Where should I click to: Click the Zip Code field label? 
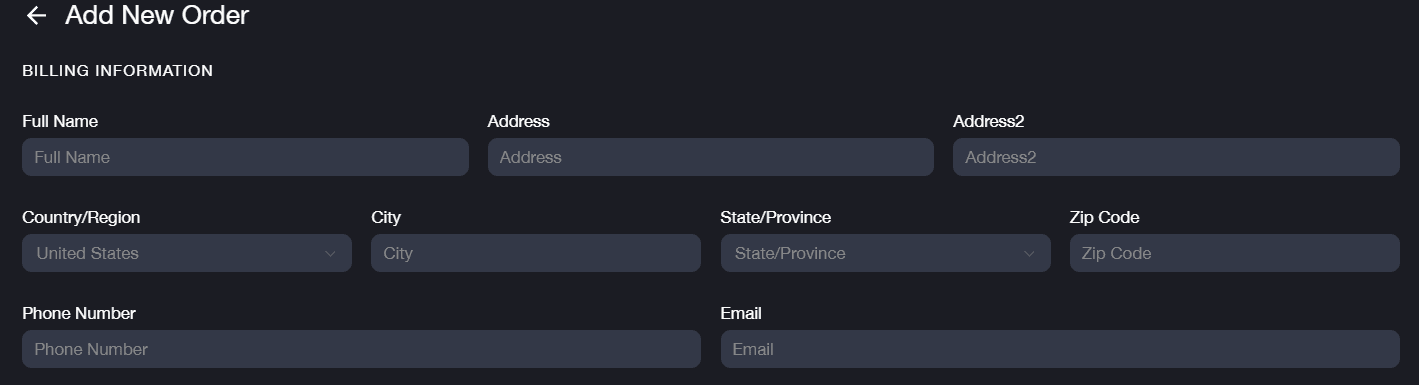tap(1105, 217)
